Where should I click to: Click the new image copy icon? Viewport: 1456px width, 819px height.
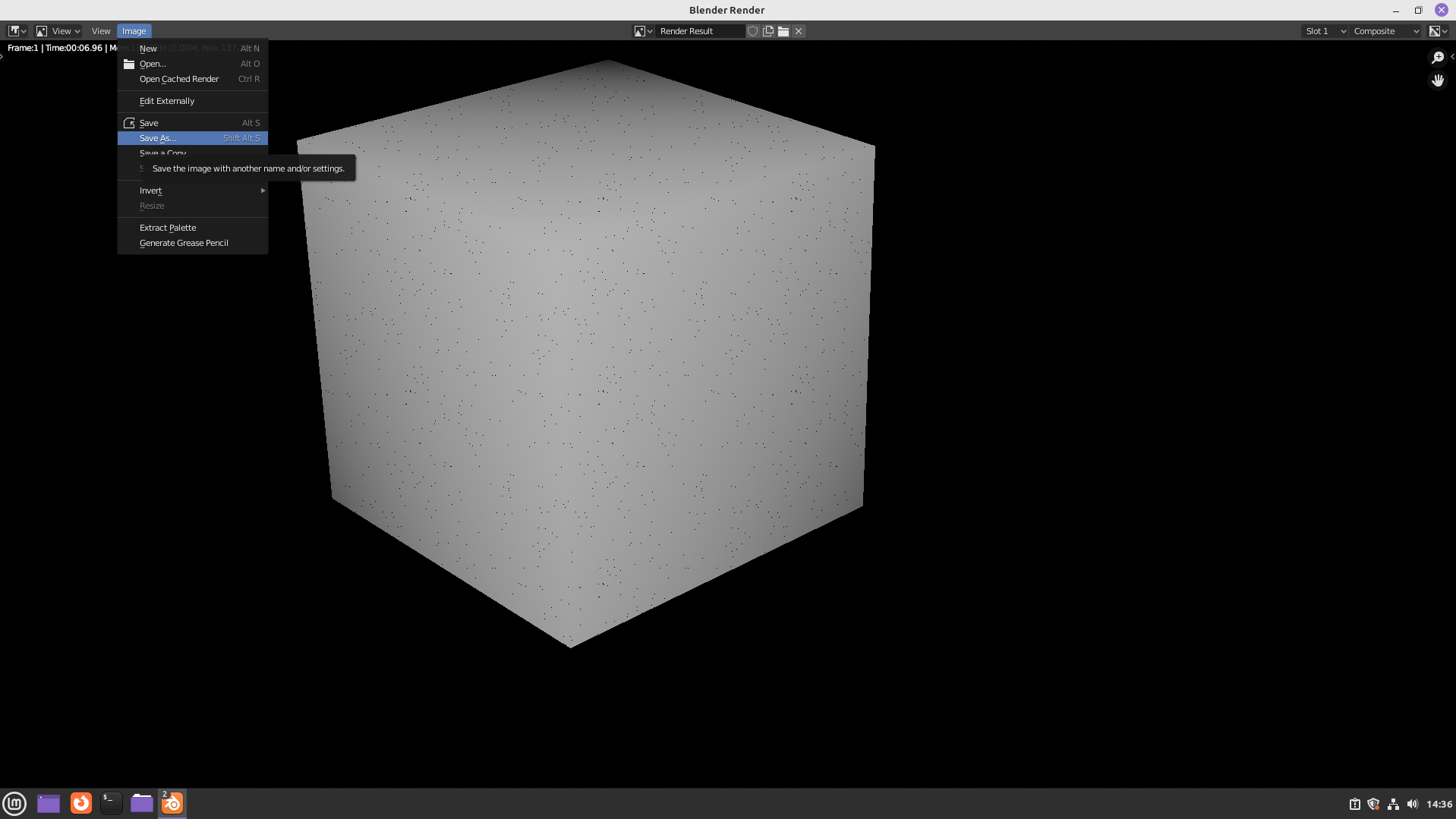tap(768, 31)
